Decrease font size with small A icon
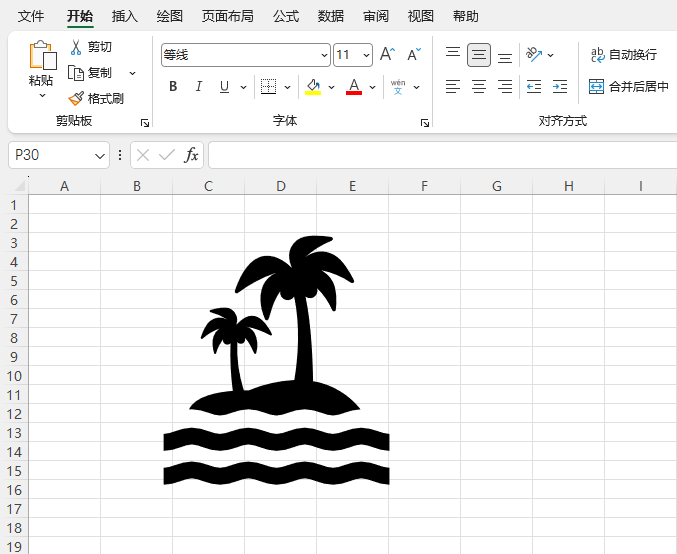Screen dimensions: 677x554 (414, 54)
